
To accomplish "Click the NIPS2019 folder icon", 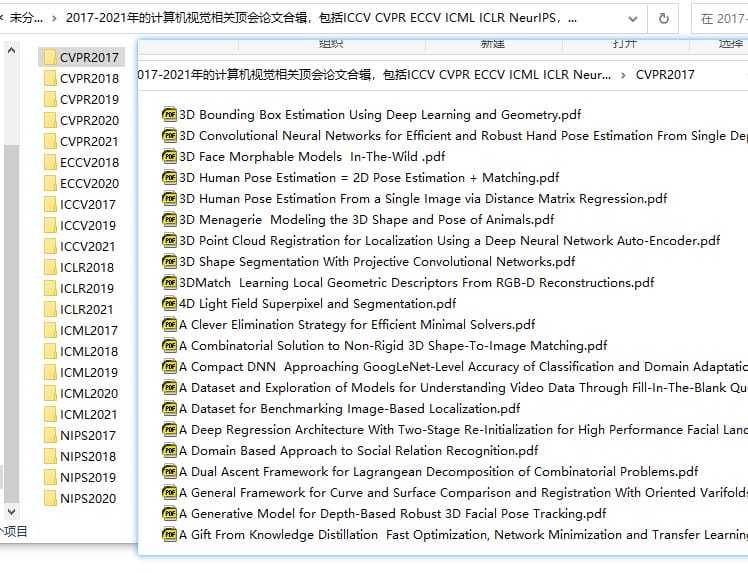I will (x=50, y=477).
